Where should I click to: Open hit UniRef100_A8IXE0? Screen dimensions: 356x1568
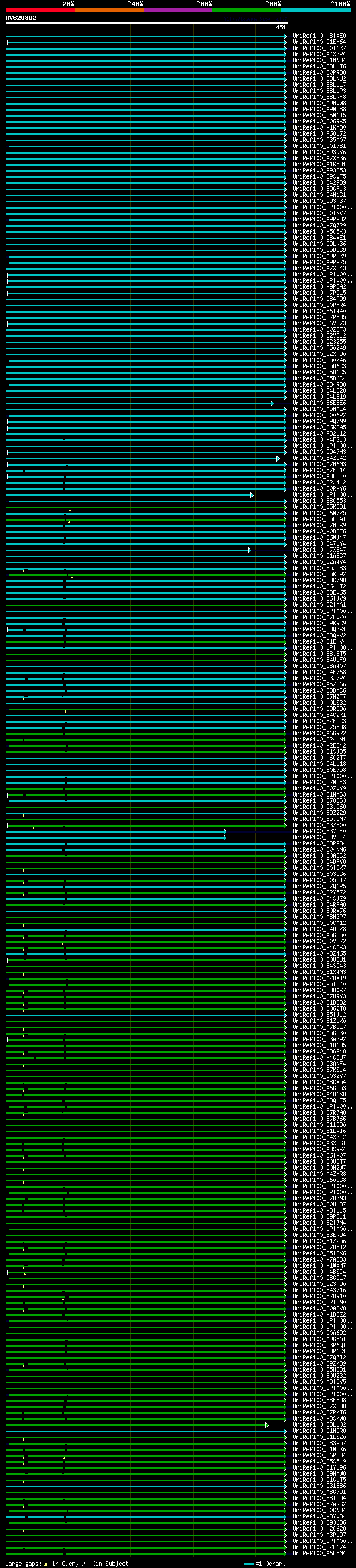click(x=319, y=36)
